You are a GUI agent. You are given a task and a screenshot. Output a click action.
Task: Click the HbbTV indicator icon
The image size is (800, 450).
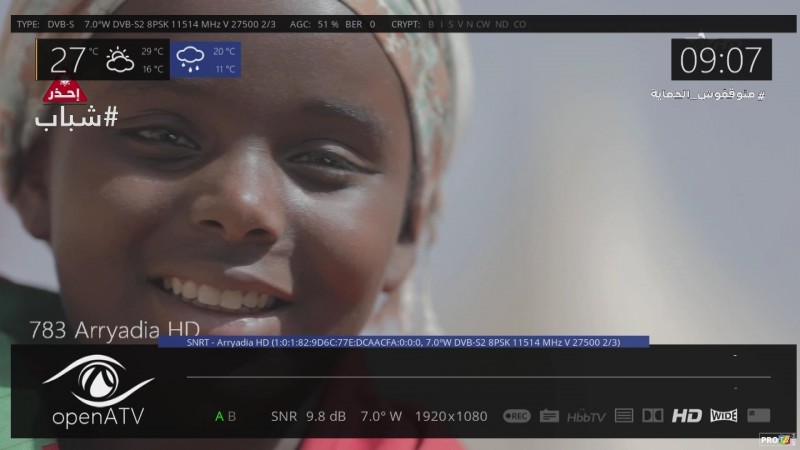tap(586, 416)
